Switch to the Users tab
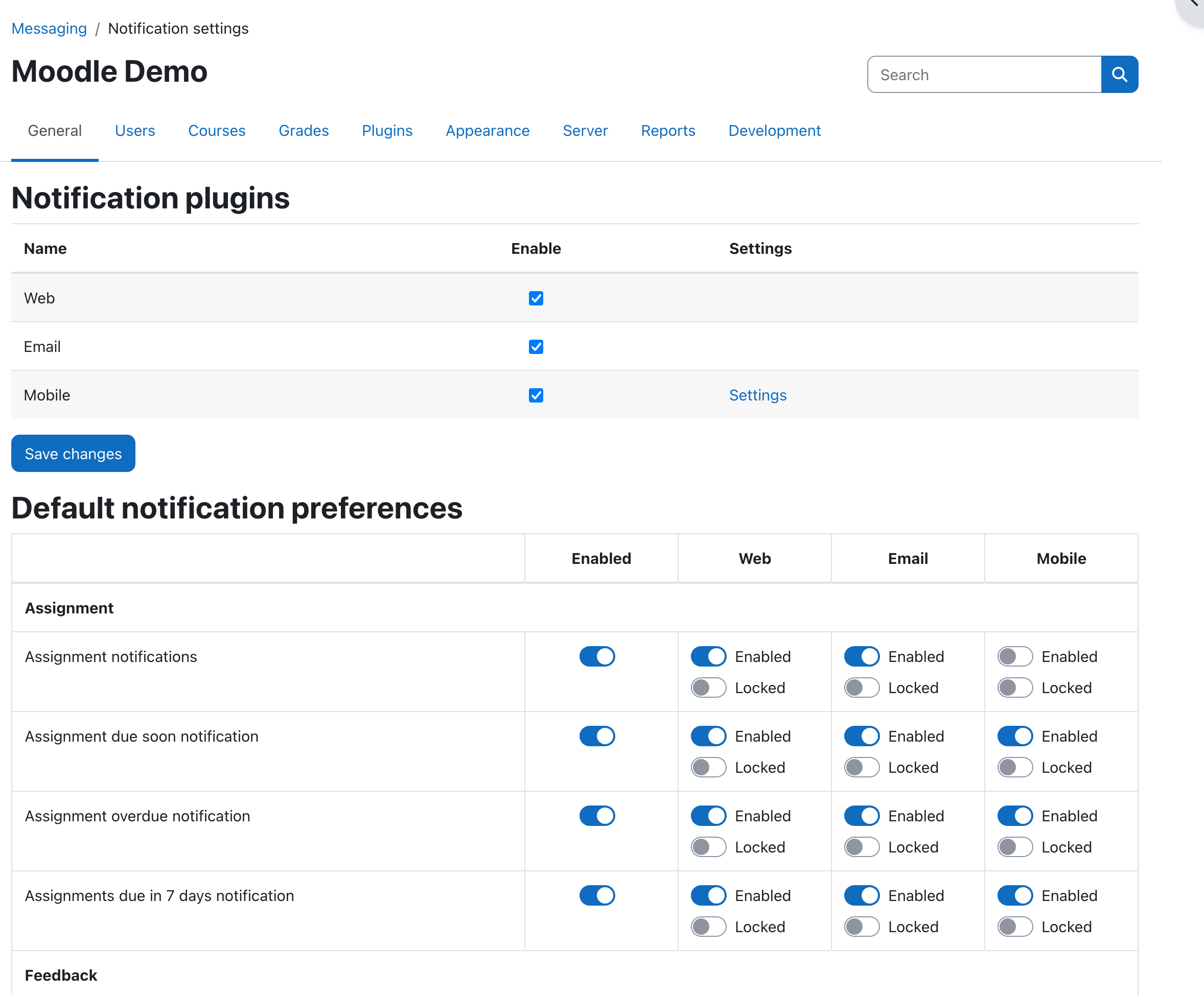The width and height of the screenshot is (1204, 995). point(135,131)
